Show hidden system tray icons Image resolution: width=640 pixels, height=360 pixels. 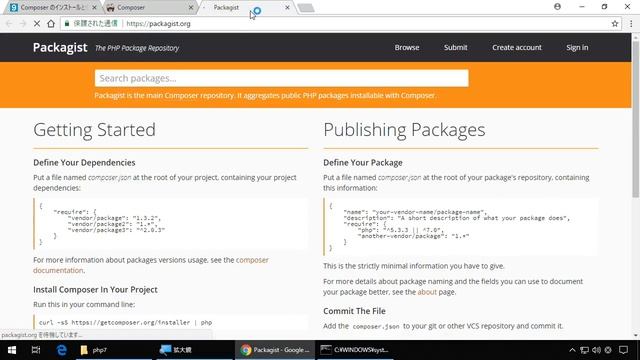(x=572, y=350)
